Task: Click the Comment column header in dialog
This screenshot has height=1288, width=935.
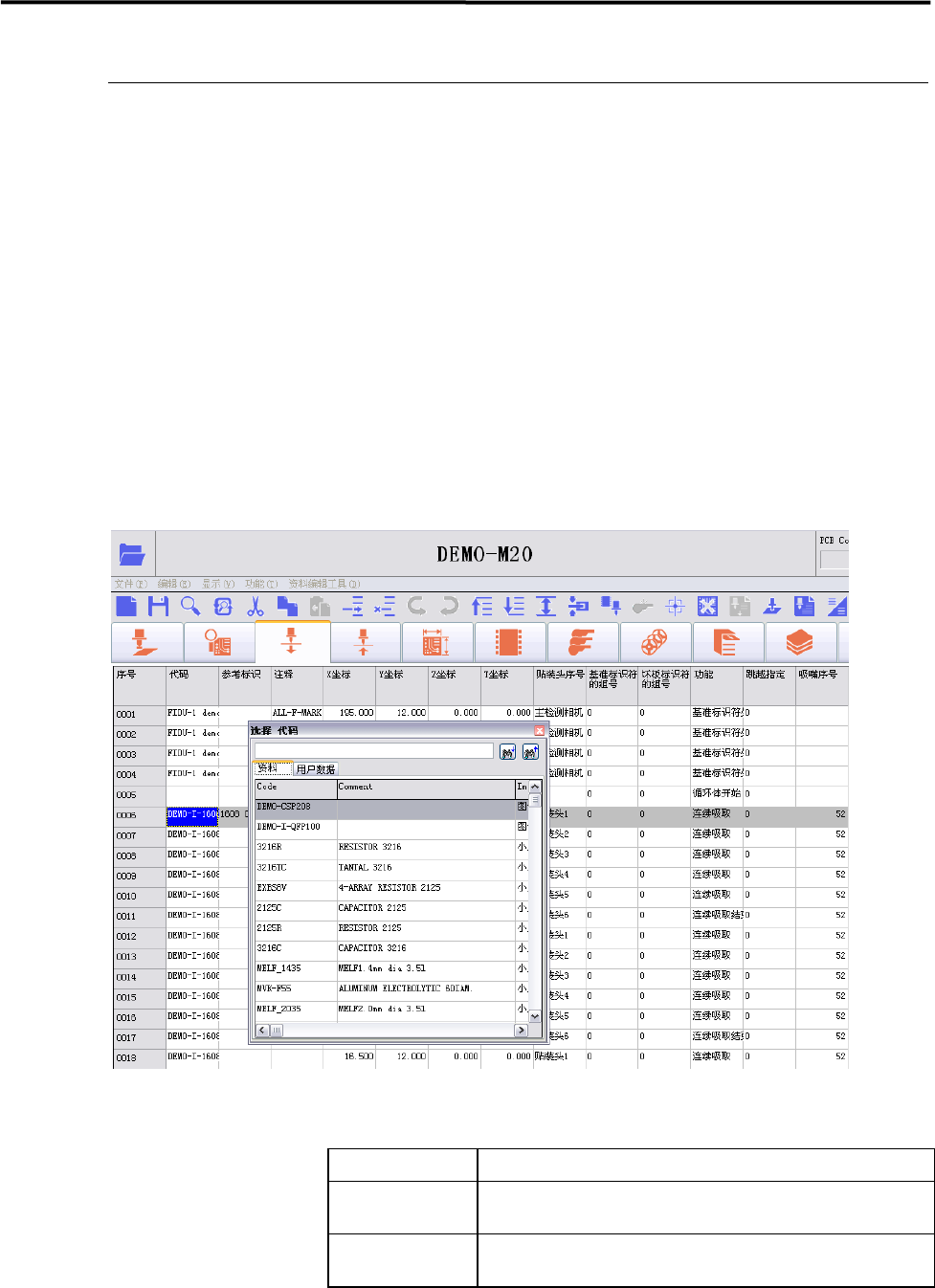Action: pyautogui.click(x=426, y=788)
